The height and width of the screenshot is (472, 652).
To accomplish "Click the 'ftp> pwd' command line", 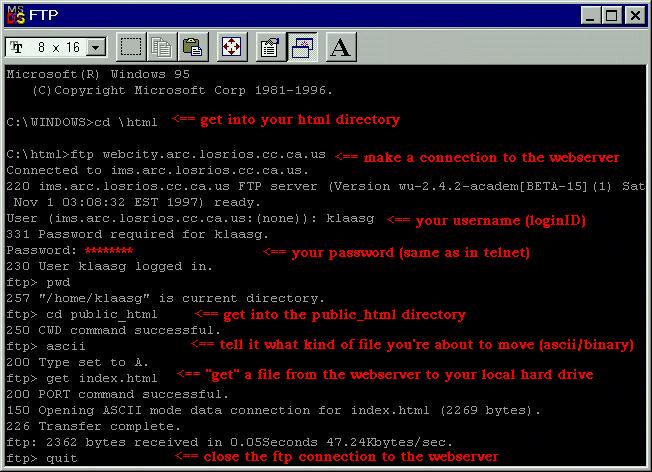I will pos(38,282).
